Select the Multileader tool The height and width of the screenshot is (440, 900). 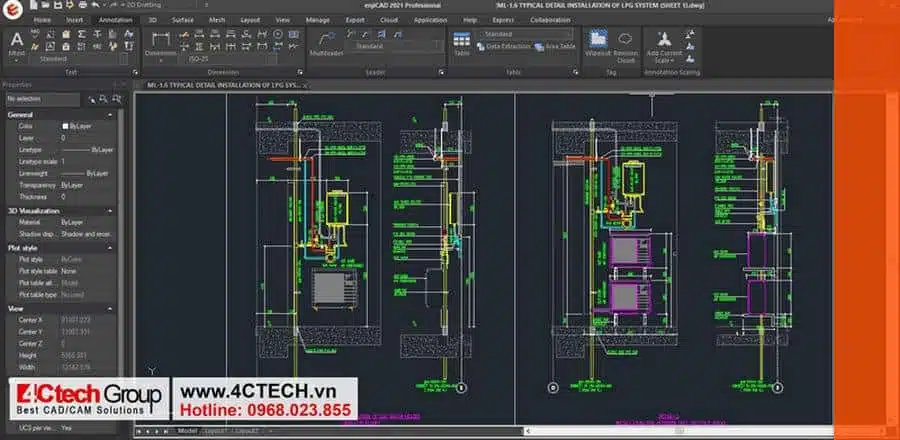click(x=326, y=44)
